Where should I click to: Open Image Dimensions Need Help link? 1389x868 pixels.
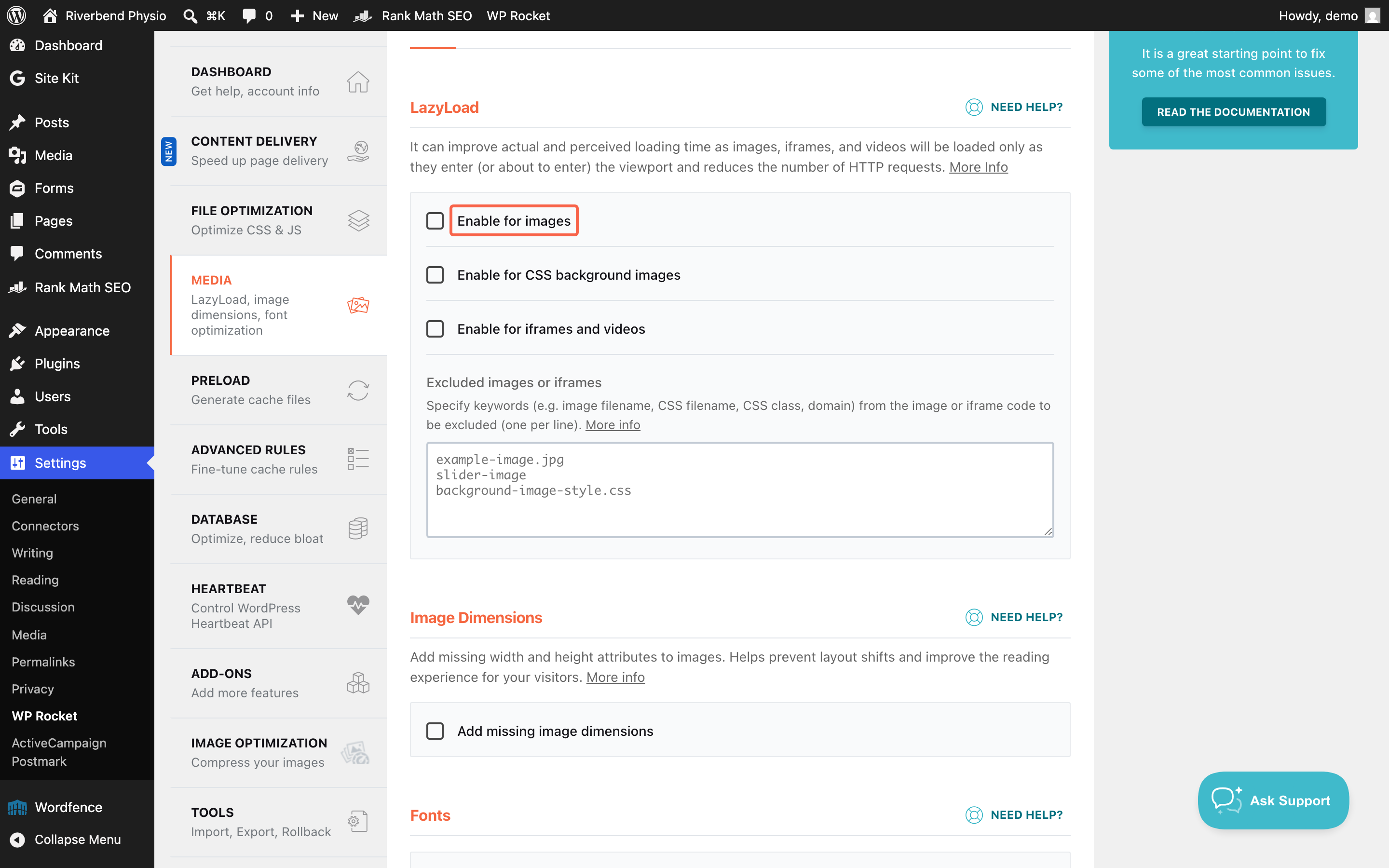click(x=1014, y=617)
